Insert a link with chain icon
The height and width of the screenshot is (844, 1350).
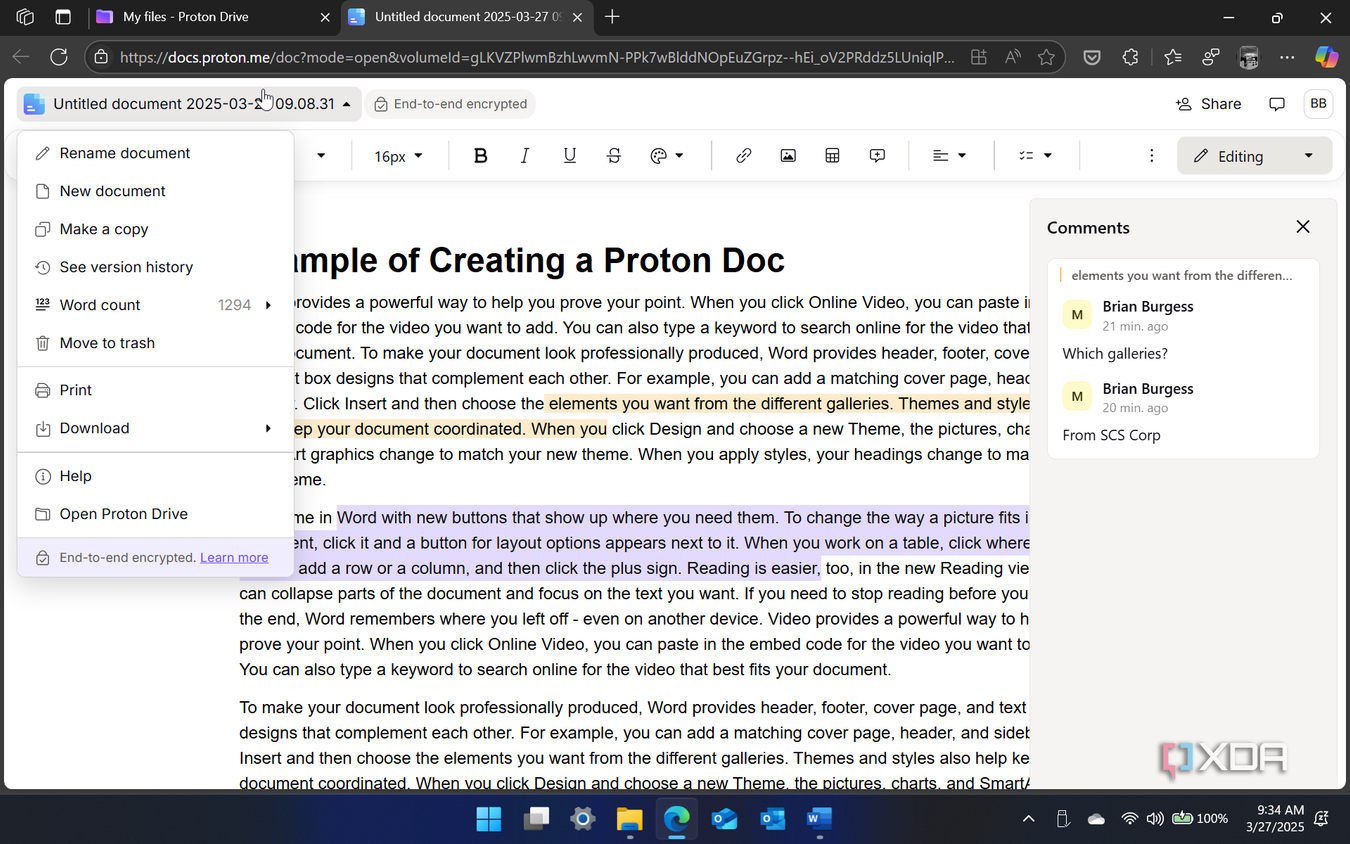point(743,156)
